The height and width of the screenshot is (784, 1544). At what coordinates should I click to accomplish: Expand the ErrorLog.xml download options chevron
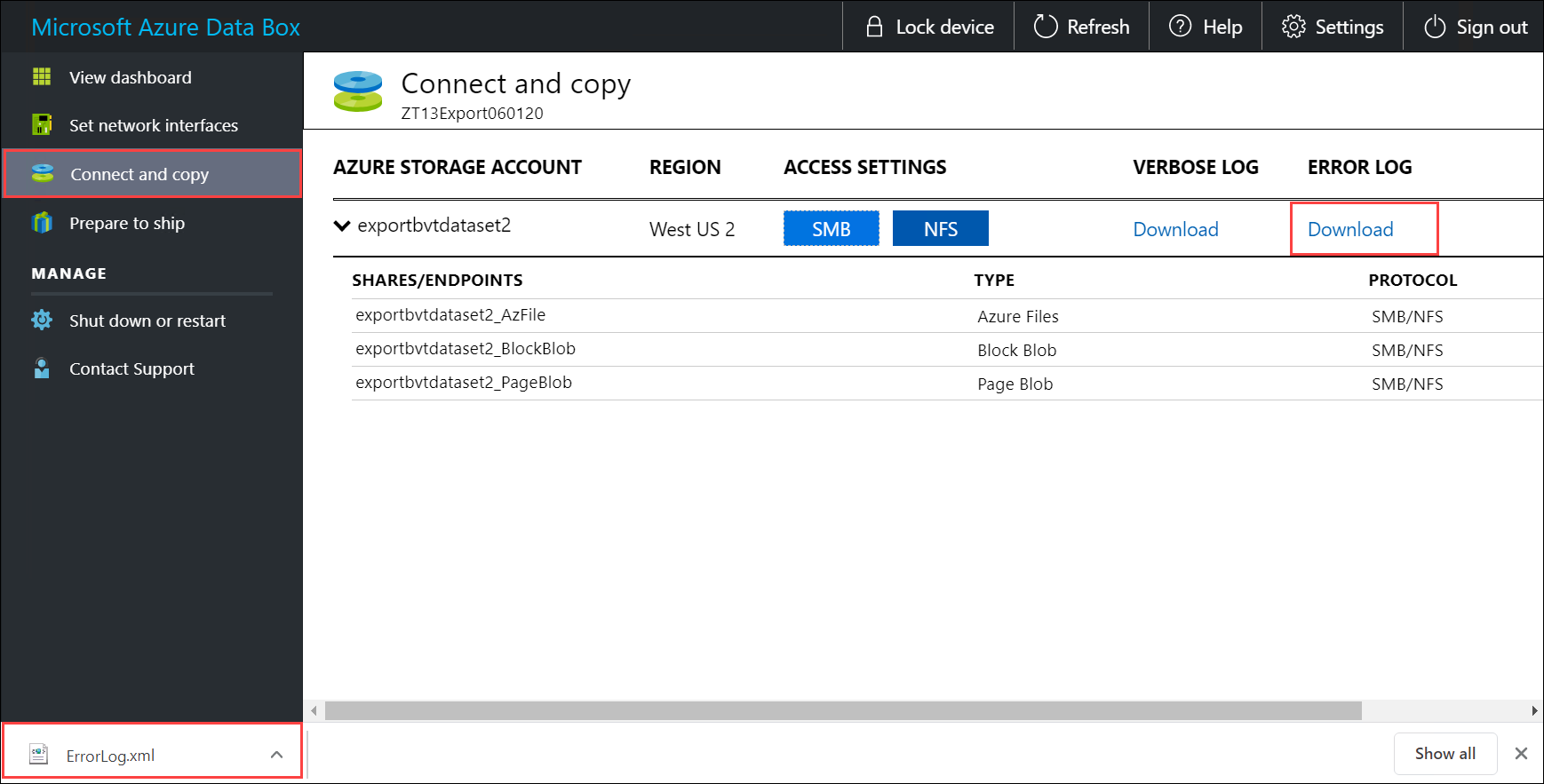[276, 755]
